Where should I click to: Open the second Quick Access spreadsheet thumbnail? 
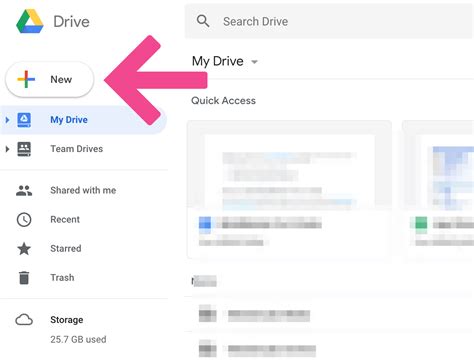pos(438,190)
